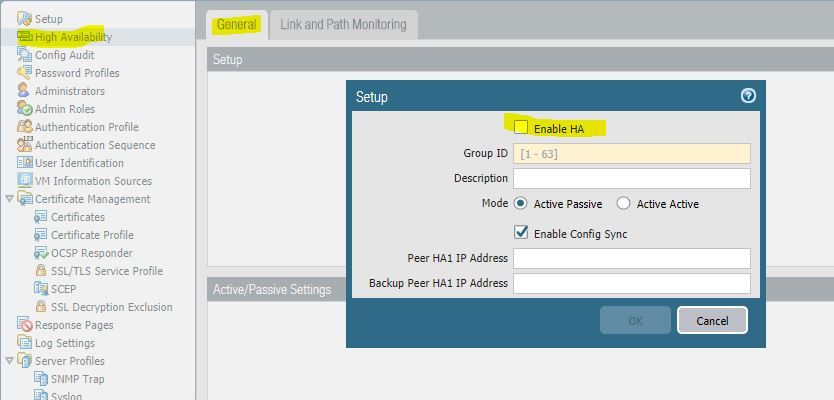Click the SSL Decryption Exclusion lock icon
This screenshot has height=400, width=834.
tap(41, 307)
